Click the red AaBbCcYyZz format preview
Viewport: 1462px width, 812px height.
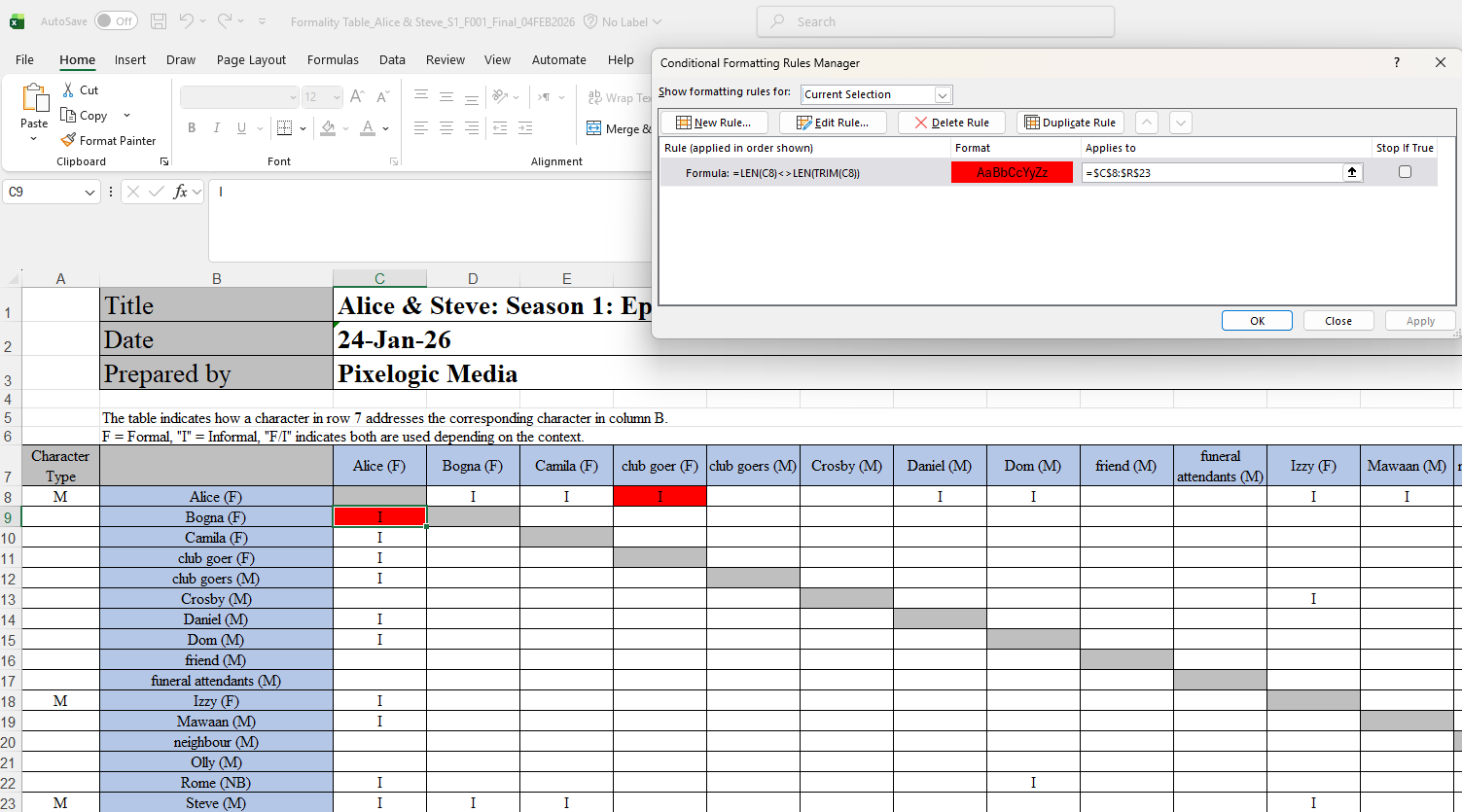coord(1012,172)
